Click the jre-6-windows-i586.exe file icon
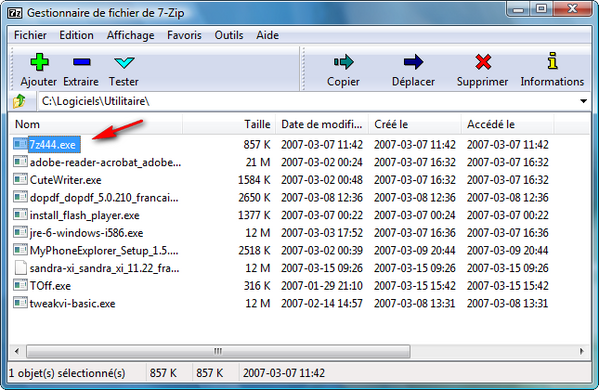599x390 pixels. point(20,232)
